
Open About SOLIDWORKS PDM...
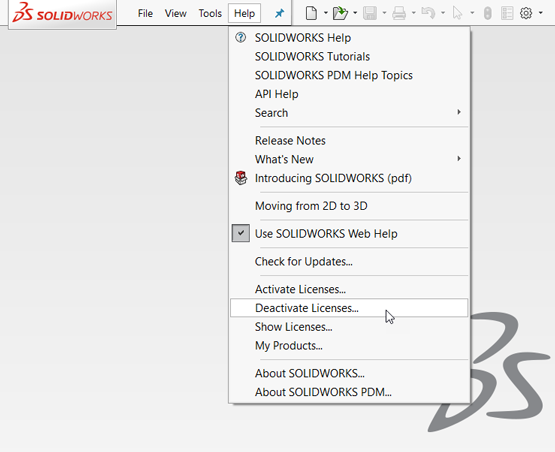(349, 392)
